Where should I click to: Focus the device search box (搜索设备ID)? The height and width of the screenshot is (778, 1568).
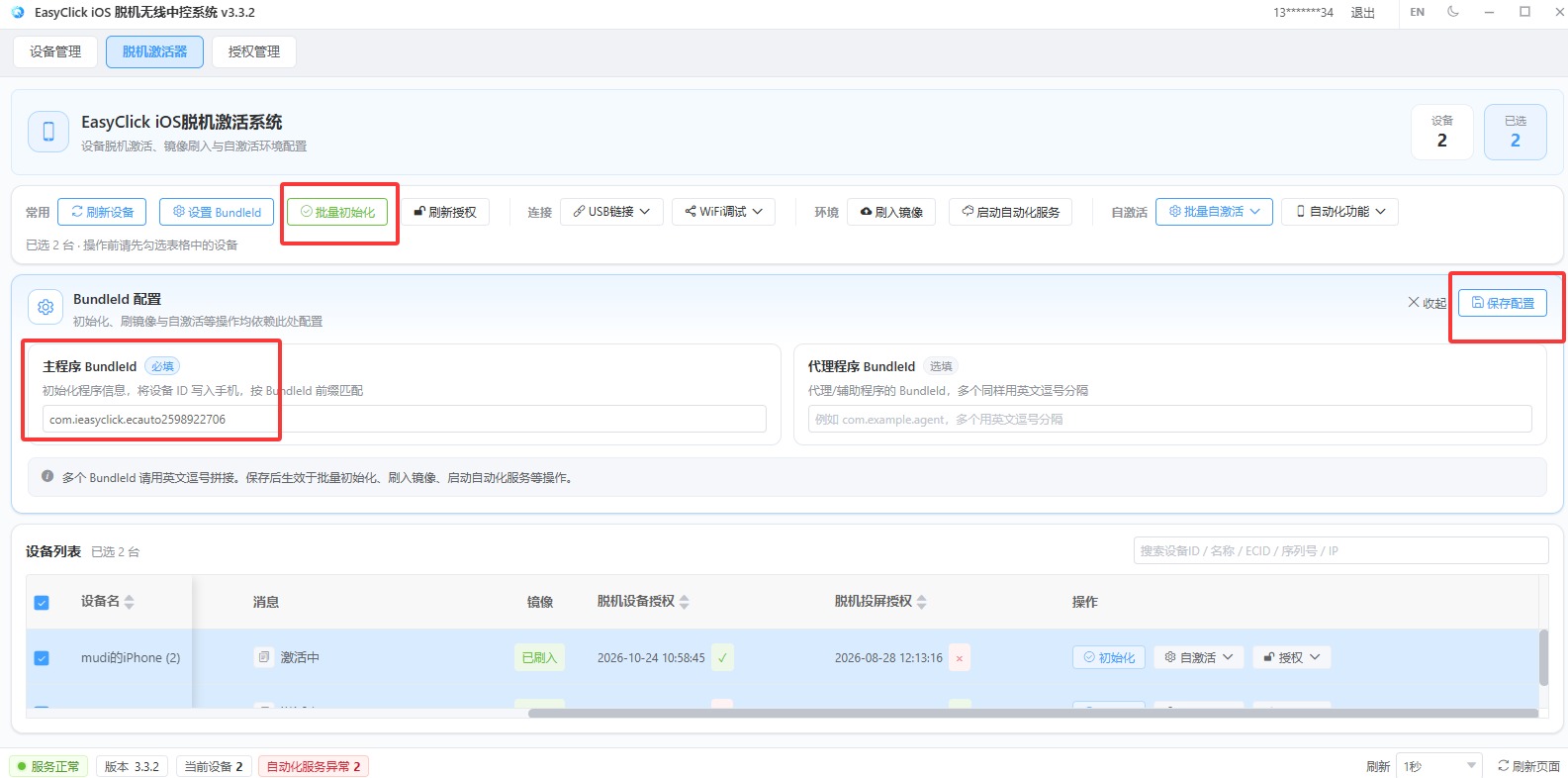pyautogui.click(x=1340, y=550)
